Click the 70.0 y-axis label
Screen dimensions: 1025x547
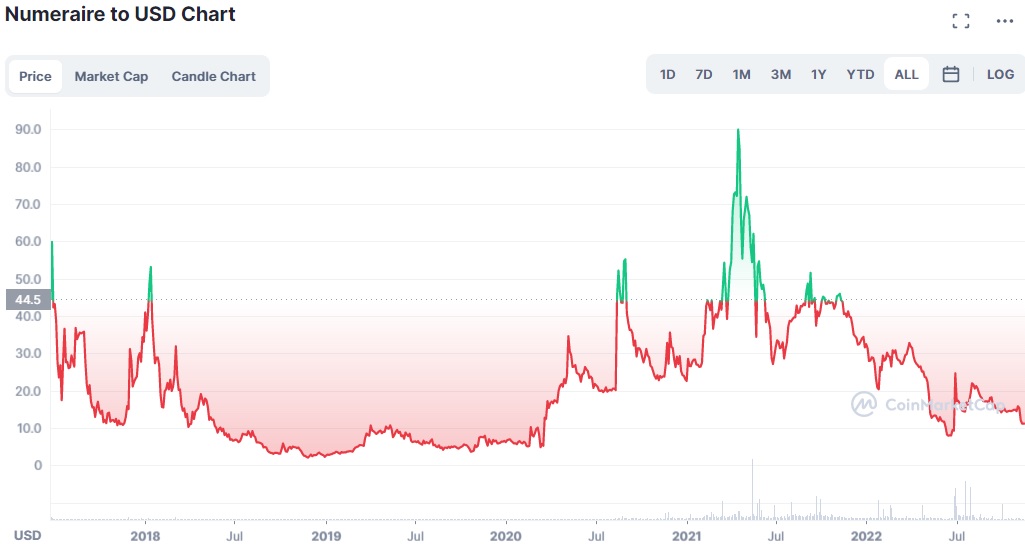click(x=28, y=205)
